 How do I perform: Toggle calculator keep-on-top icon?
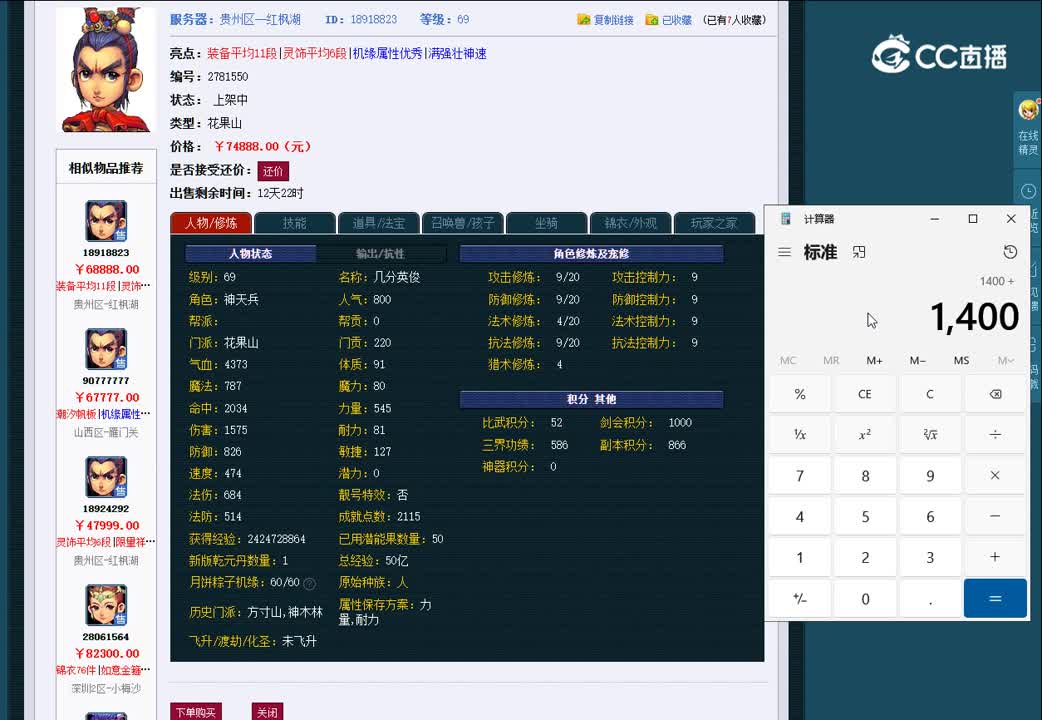click(x=859, y=252)
